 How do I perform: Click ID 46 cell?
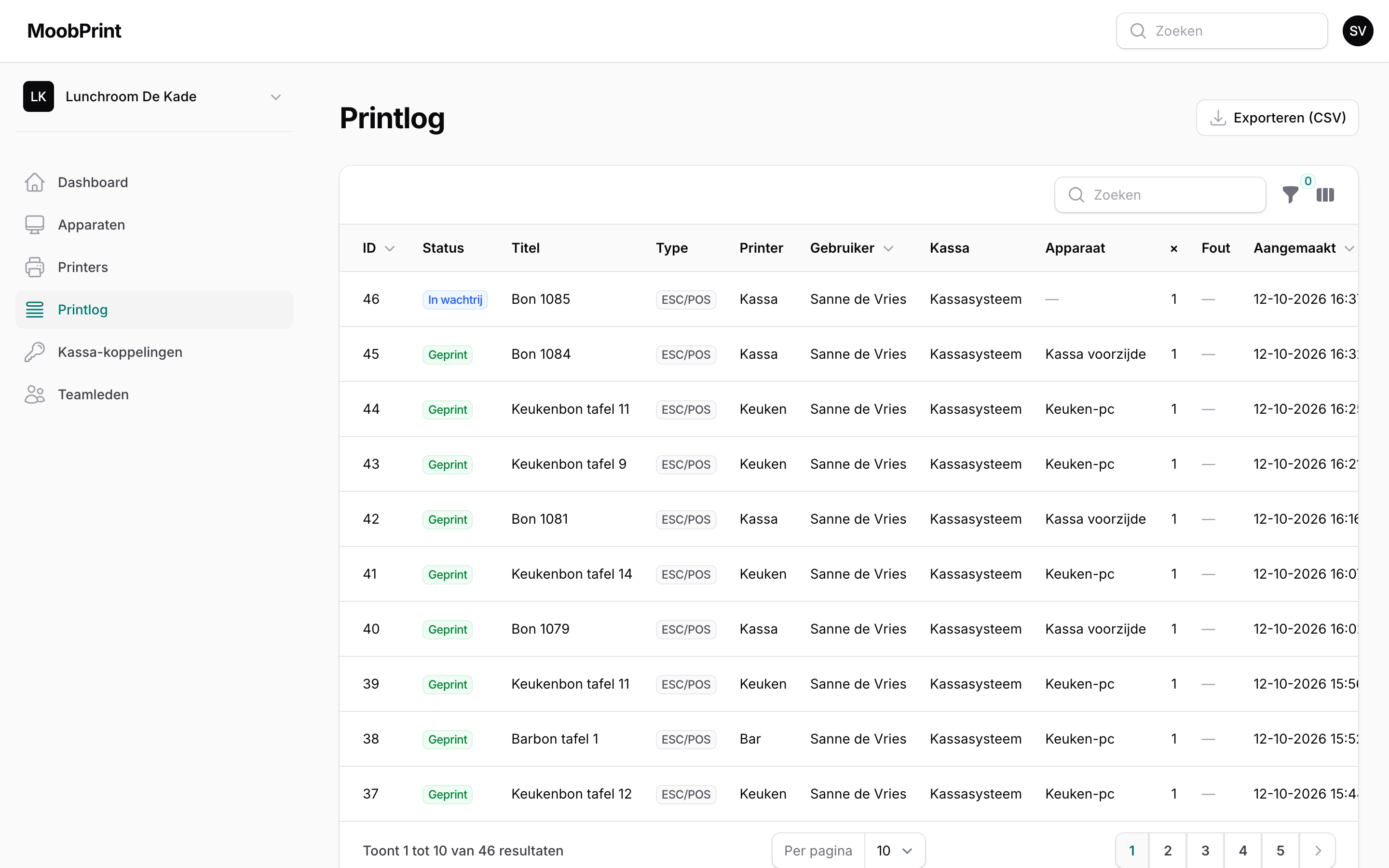(x=371, y=299)
